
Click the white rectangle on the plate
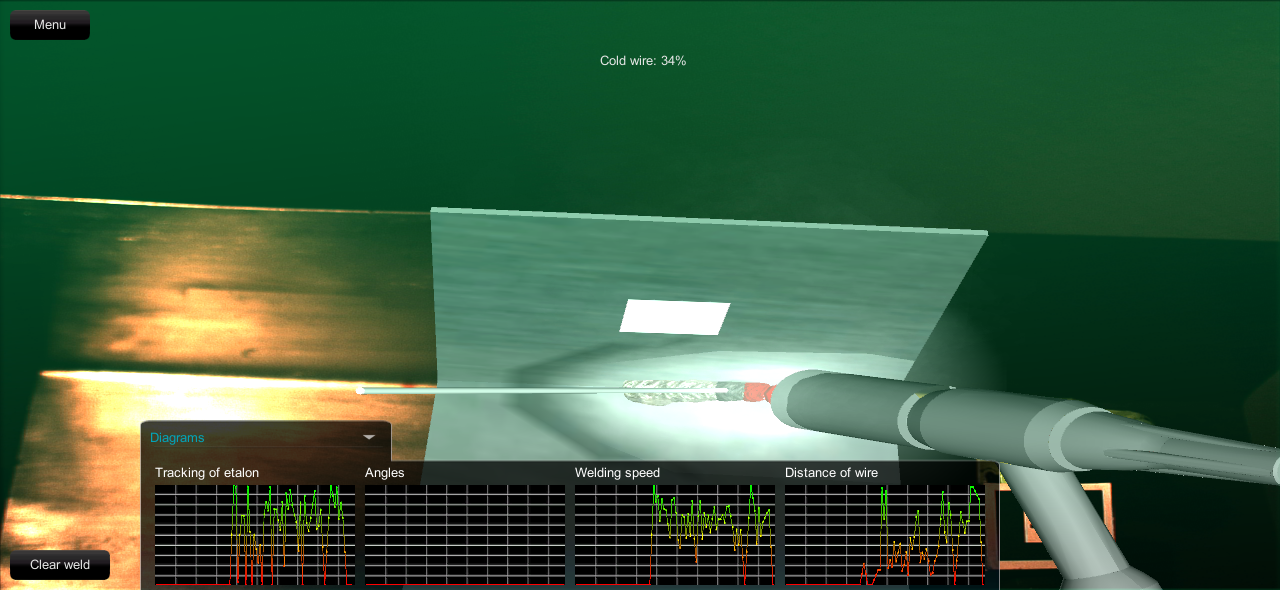click(x=675, y=317)
